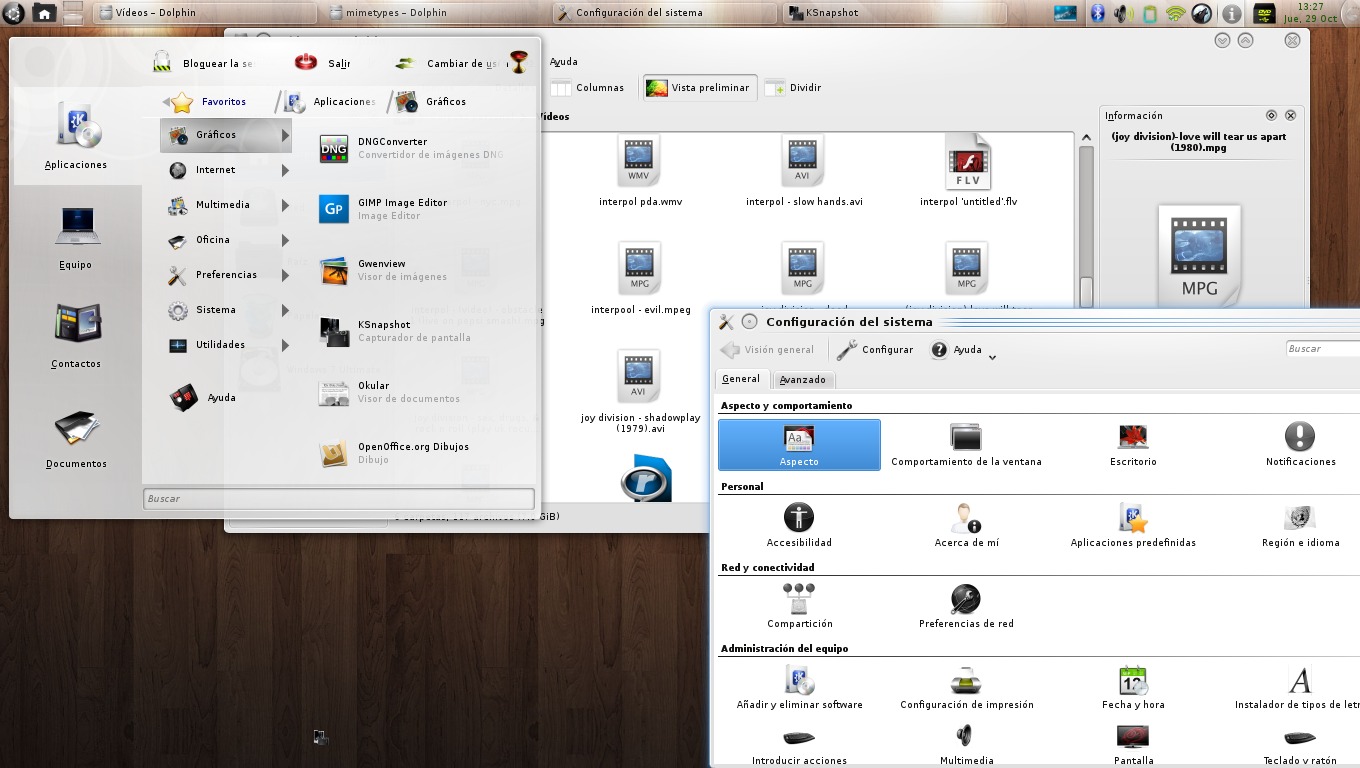The height and width of the screenshot is (768, 1360).
Task: Click the launcher Buscar search field
Action: (x=339, y=498)
